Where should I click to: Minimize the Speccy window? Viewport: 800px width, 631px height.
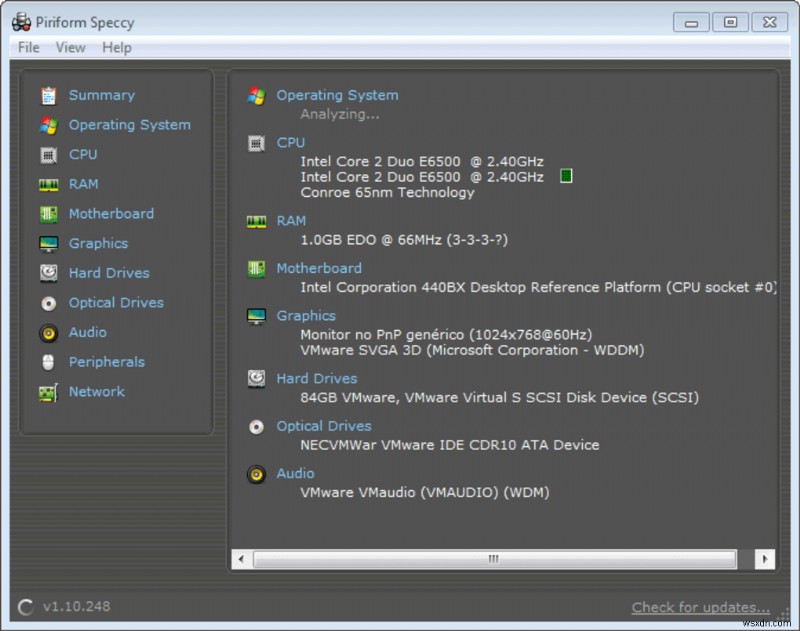tap(691, 22)
